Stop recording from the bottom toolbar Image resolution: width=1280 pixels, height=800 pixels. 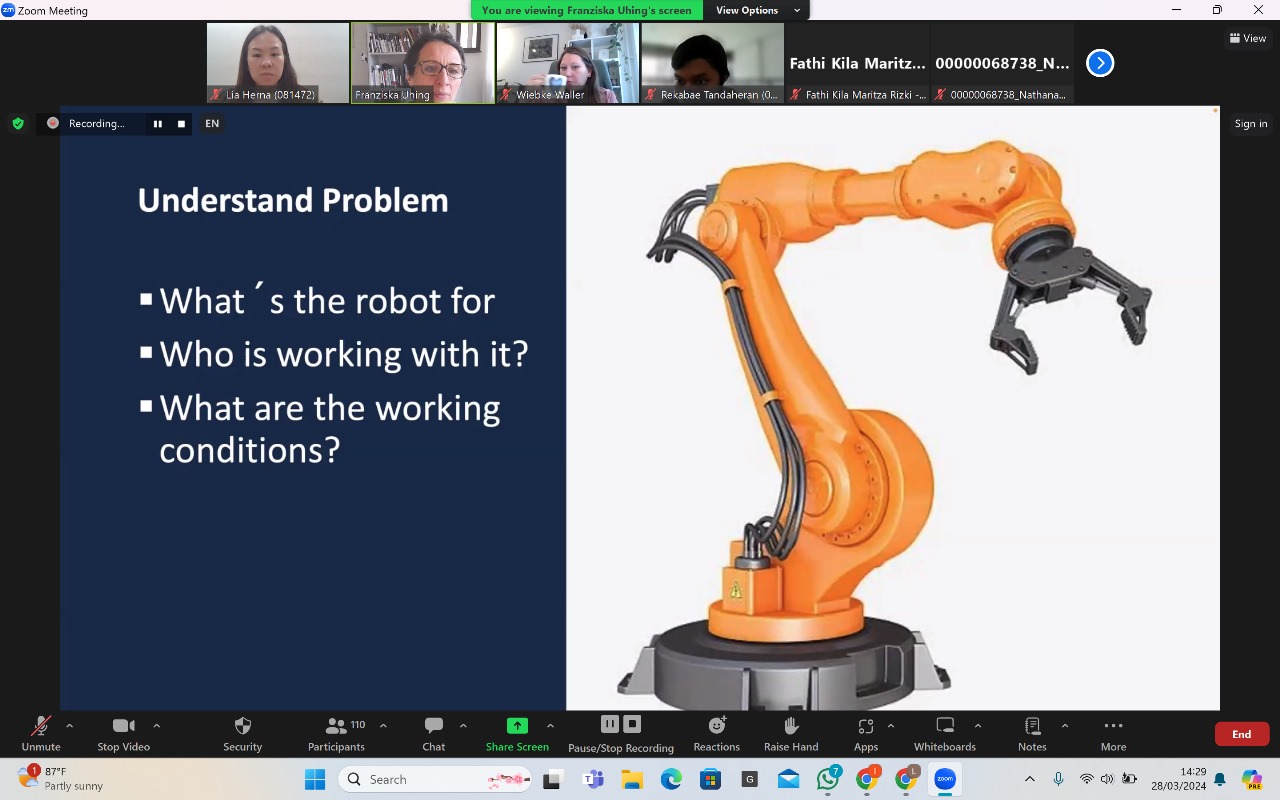coord(632,724)
